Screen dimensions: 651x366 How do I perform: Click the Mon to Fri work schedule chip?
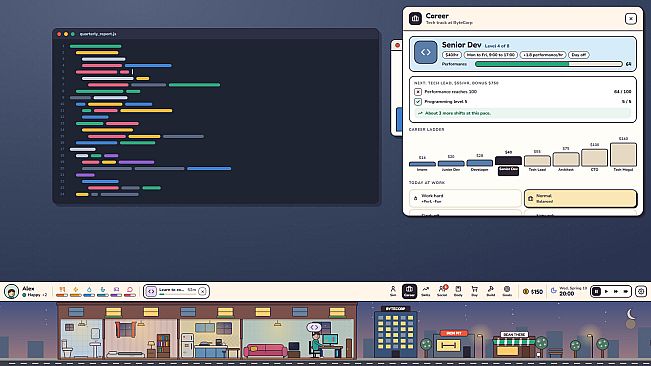(491, 55)
